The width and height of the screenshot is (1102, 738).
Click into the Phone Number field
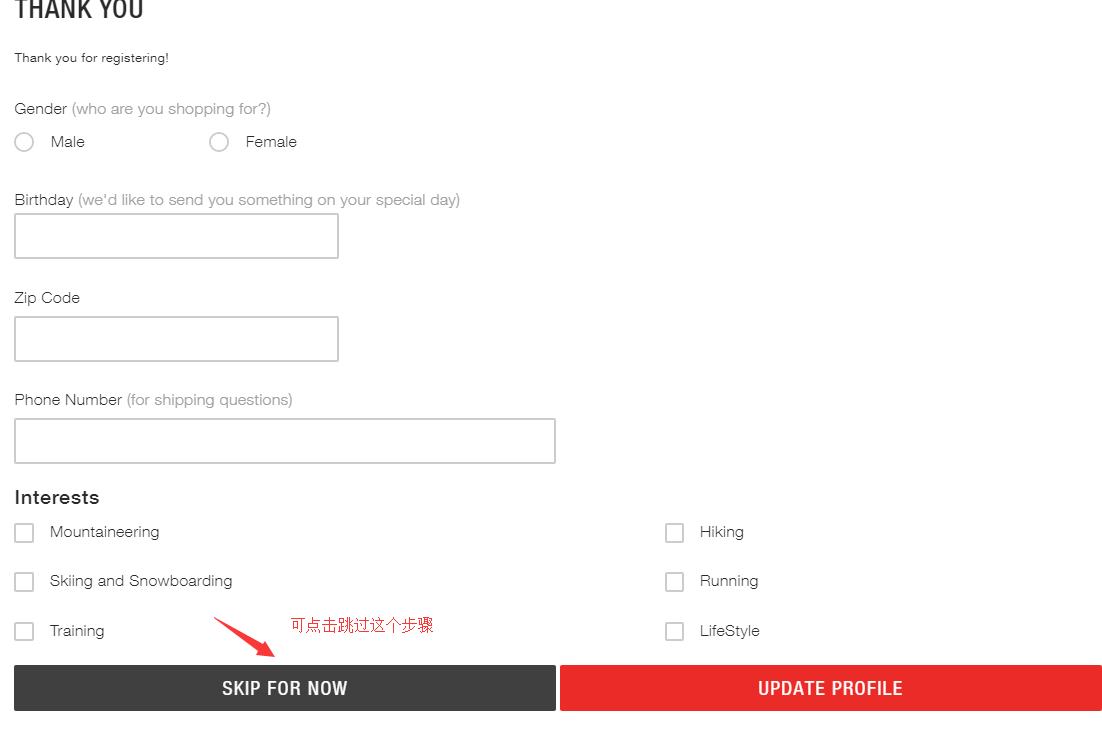[284, 441]
